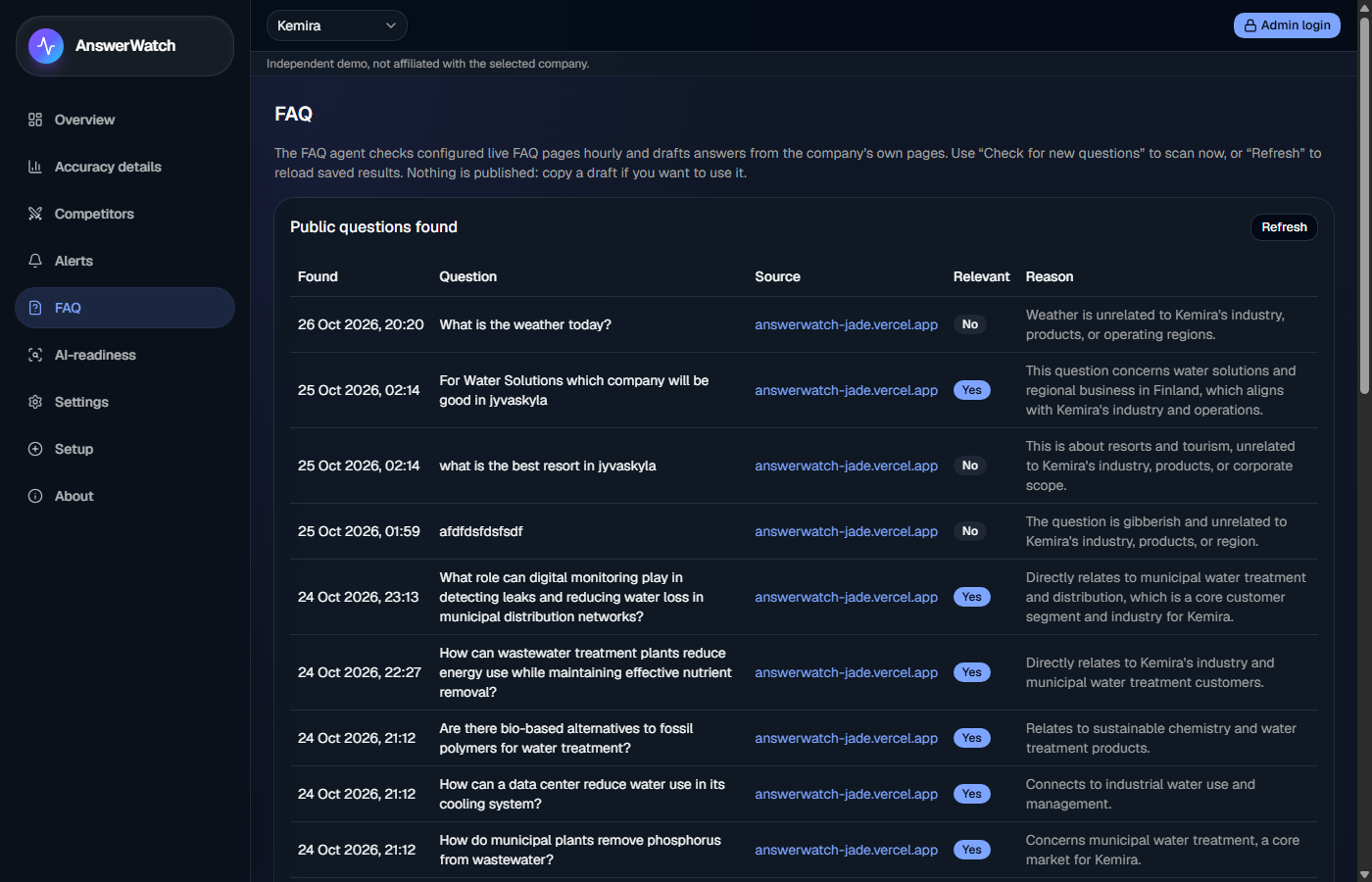1372x882 pixels.
Task: Click the '24 Oct 2026, 23:13' timestamp
Action: [358, 597]
